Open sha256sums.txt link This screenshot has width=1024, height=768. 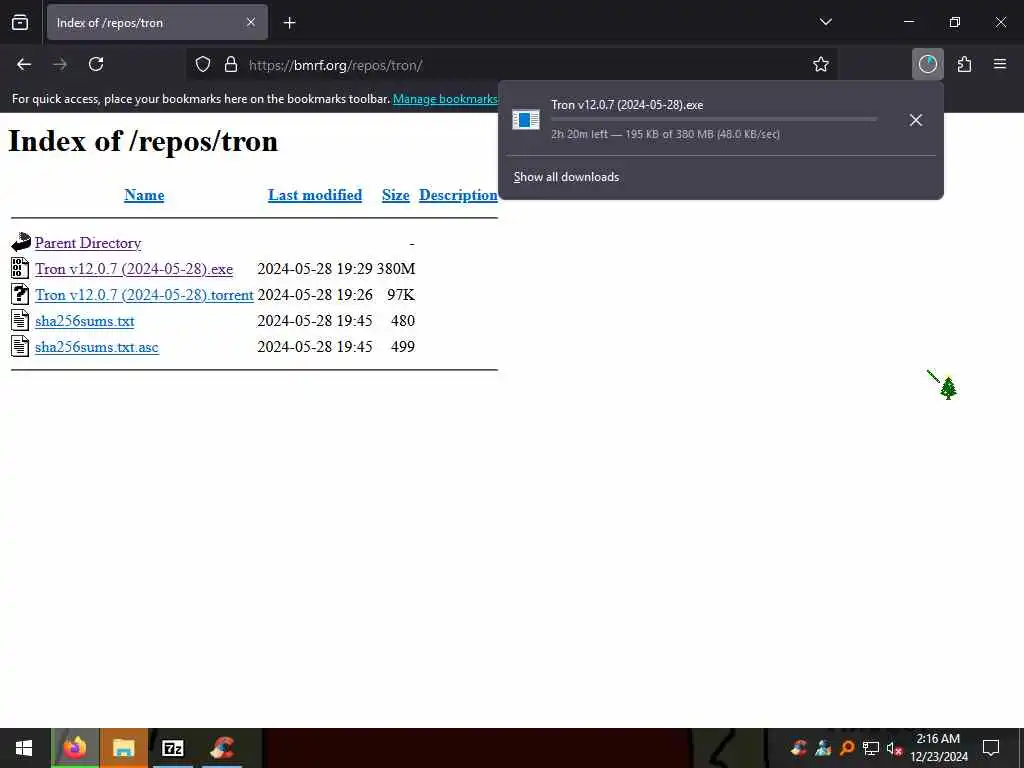coord(85,321)
